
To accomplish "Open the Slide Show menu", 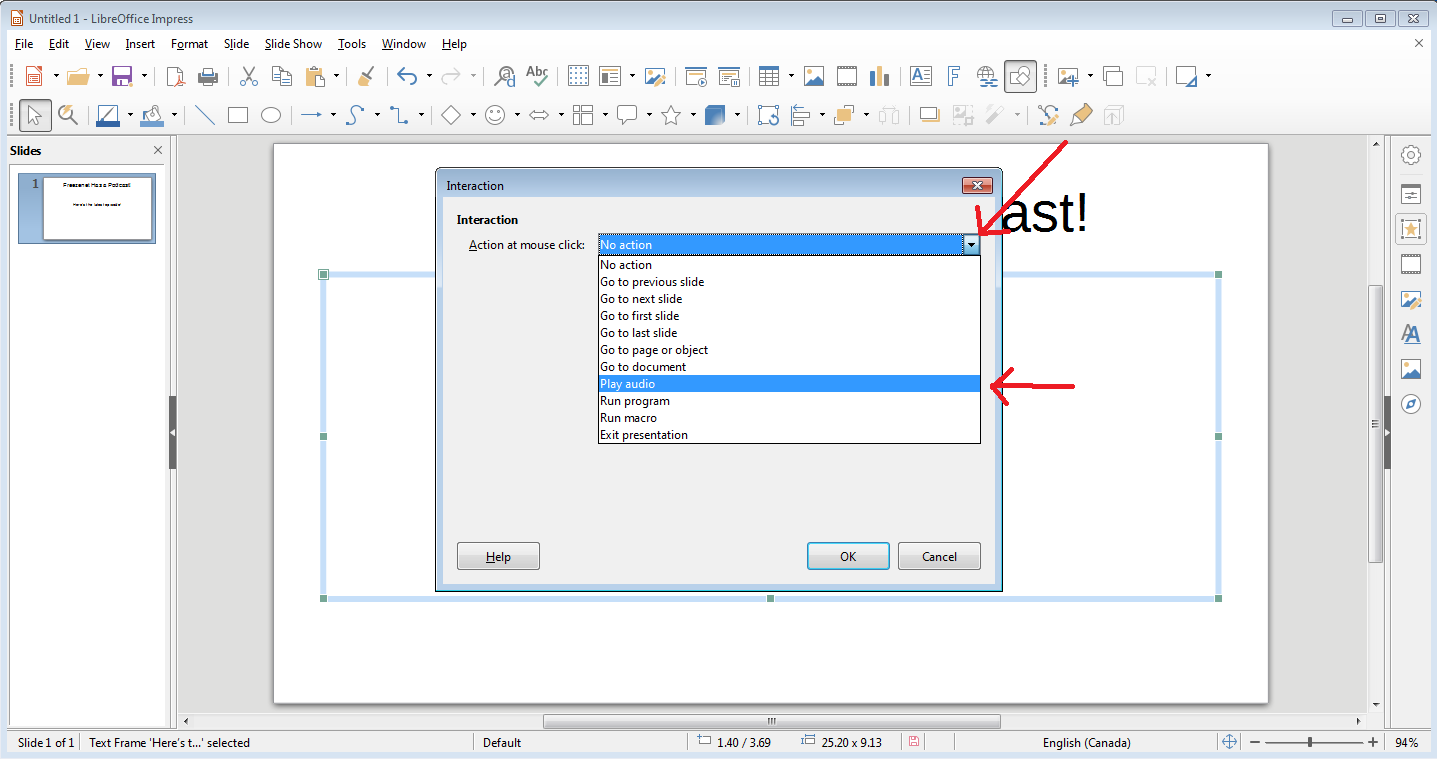I will click(293, 44).
